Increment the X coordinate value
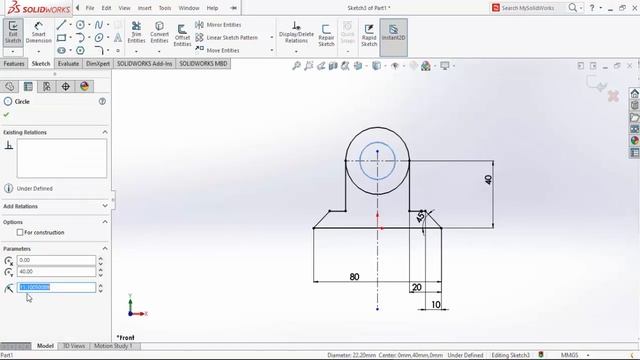640x360 pixels. click(100, 258)
